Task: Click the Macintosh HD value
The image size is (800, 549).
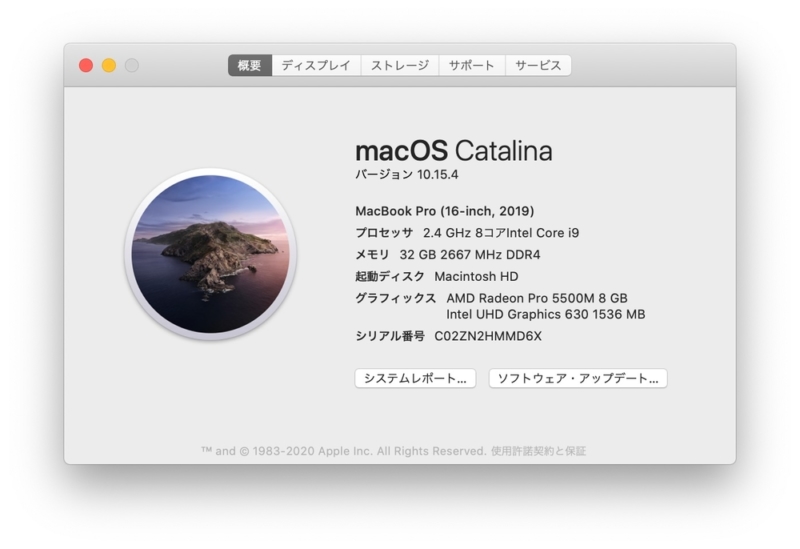Action: point(476,277)
